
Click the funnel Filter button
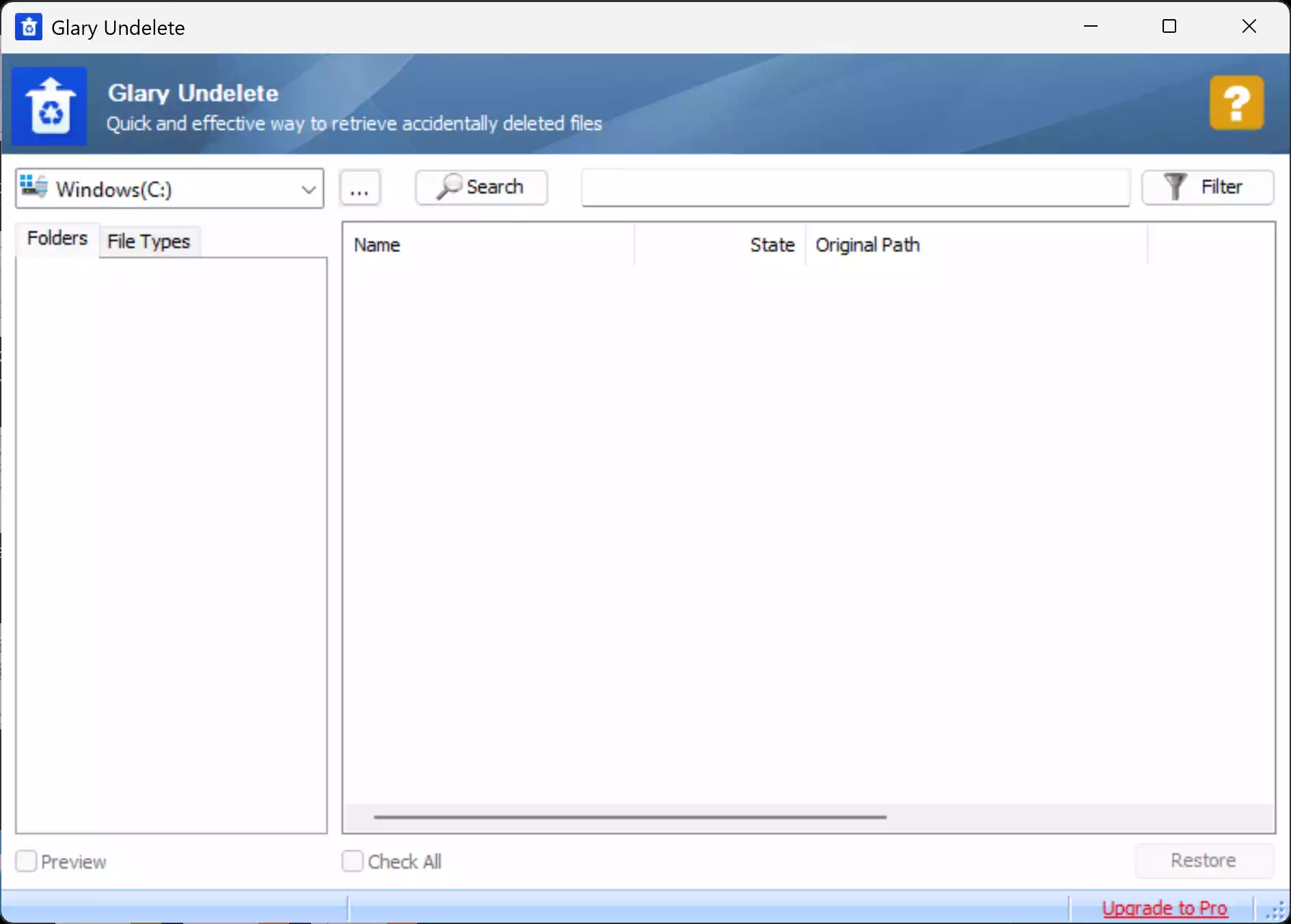[1207, 187]
